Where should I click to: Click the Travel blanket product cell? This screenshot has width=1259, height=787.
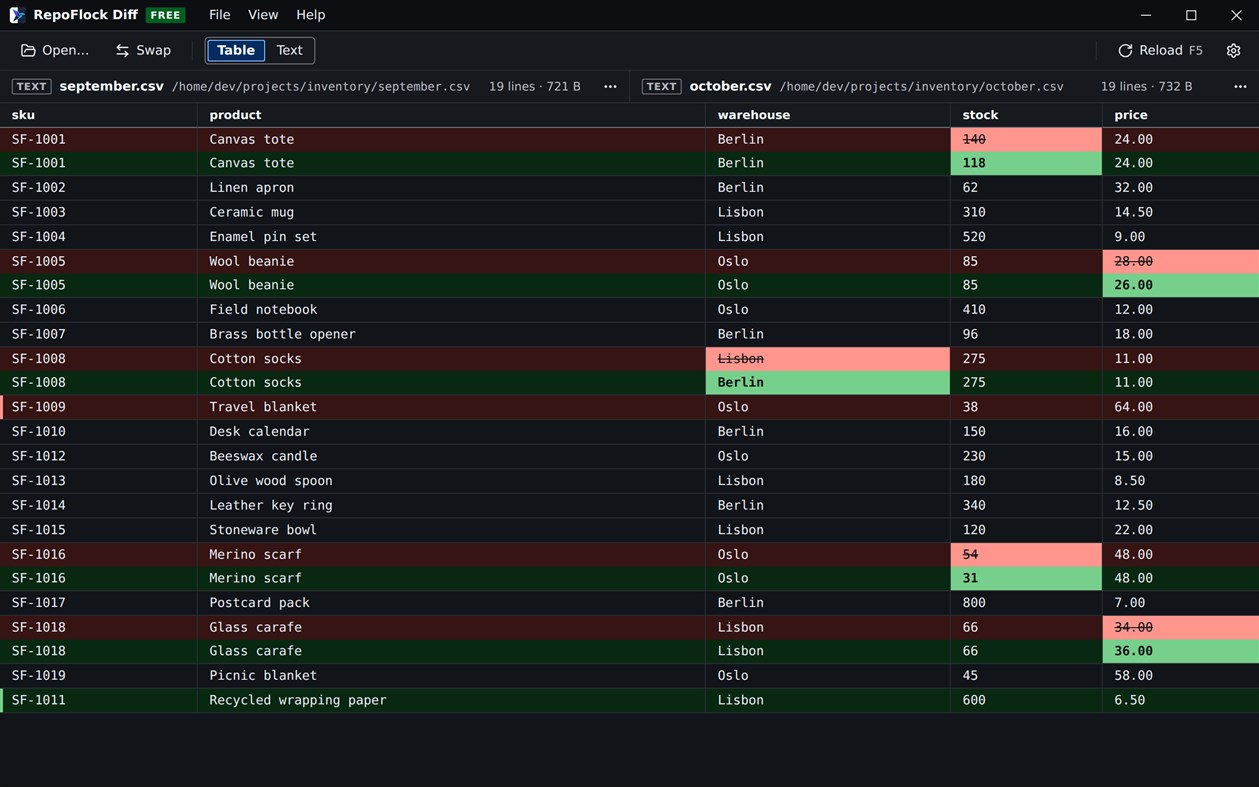point(451,407)
